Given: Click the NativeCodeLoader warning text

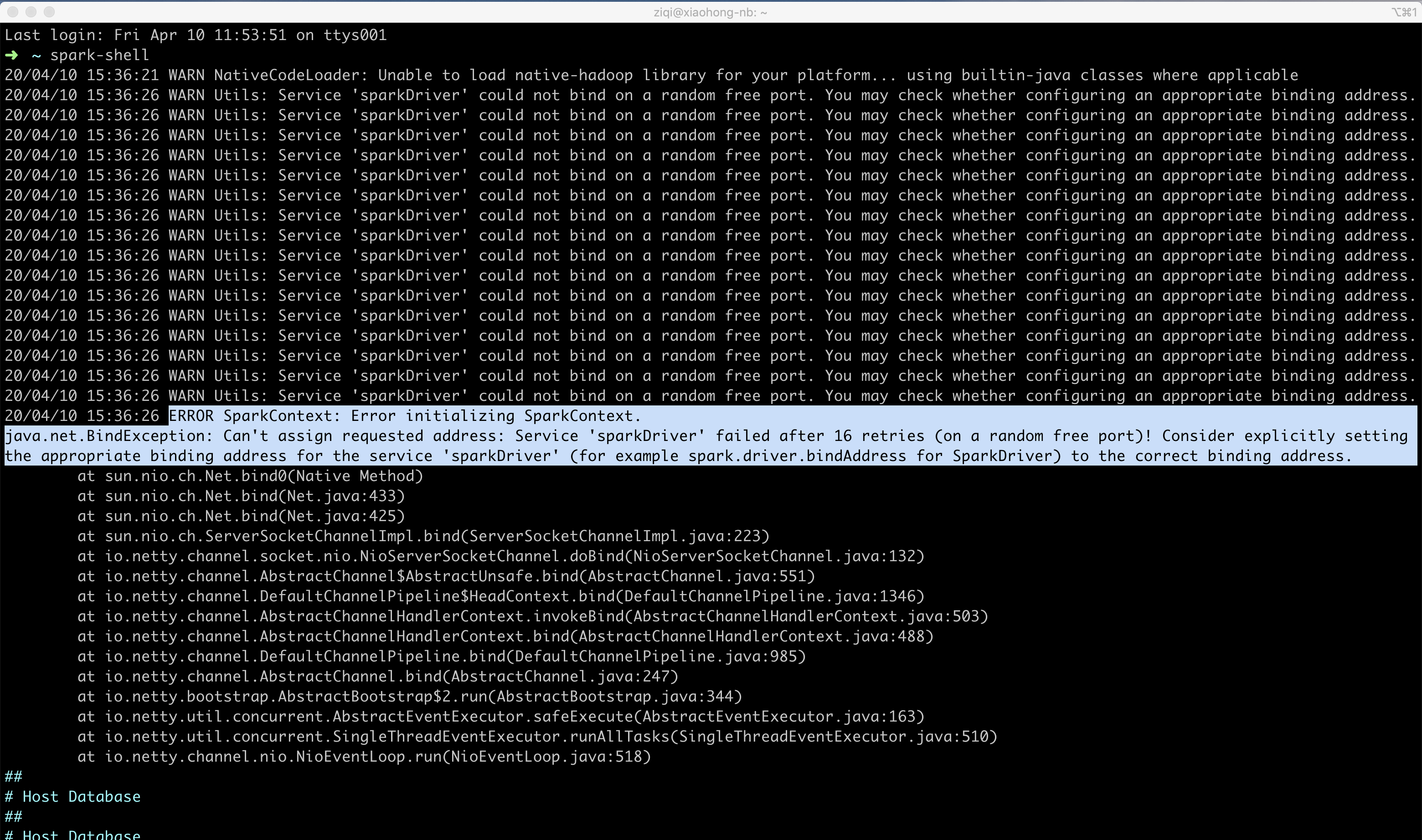Looking at the screenshot, I should click(651, 75).
